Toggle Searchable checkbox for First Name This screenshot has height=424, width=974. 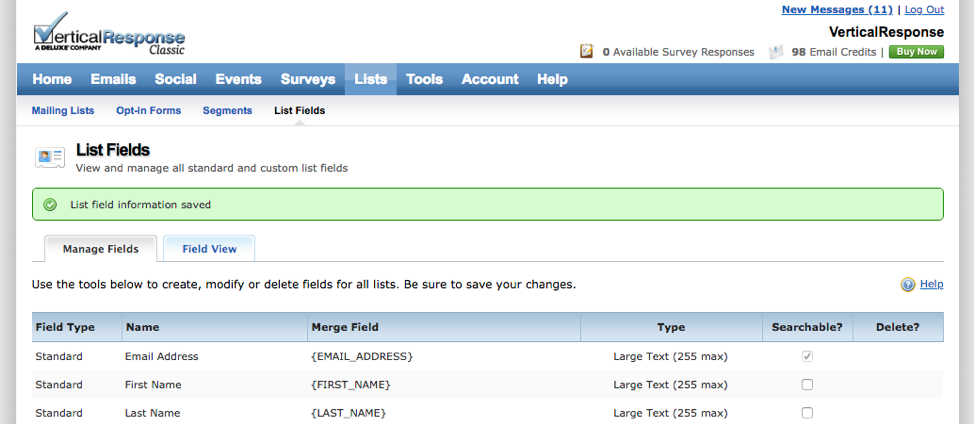point(807,384)
